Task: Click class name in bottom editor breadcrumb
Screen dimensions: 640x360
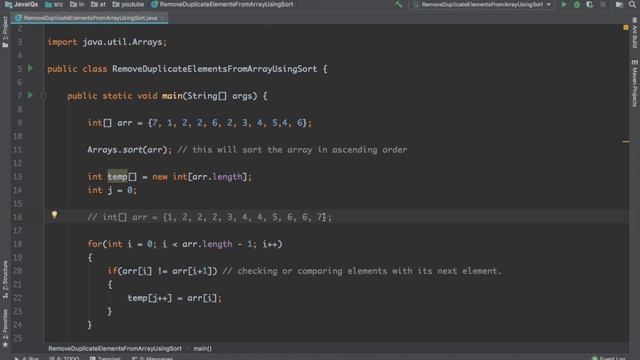Action: [115, 349]
